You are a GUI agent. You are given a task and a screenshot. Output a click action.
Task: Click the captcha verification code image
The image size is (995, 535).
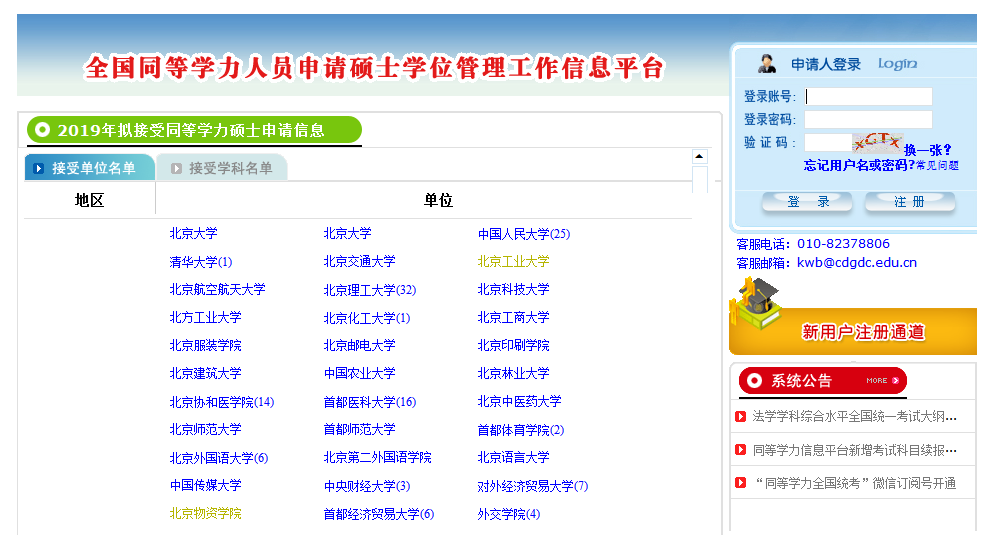[877, 143]
